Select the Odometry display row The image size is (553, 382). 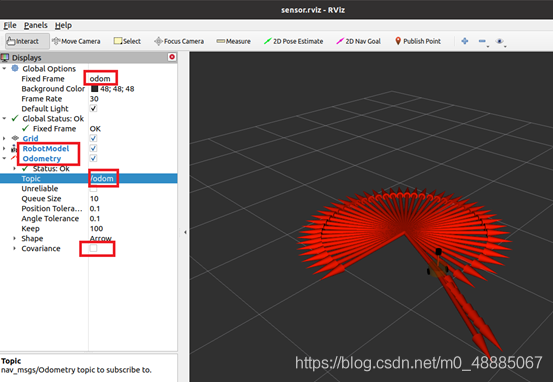coord(42,158)
